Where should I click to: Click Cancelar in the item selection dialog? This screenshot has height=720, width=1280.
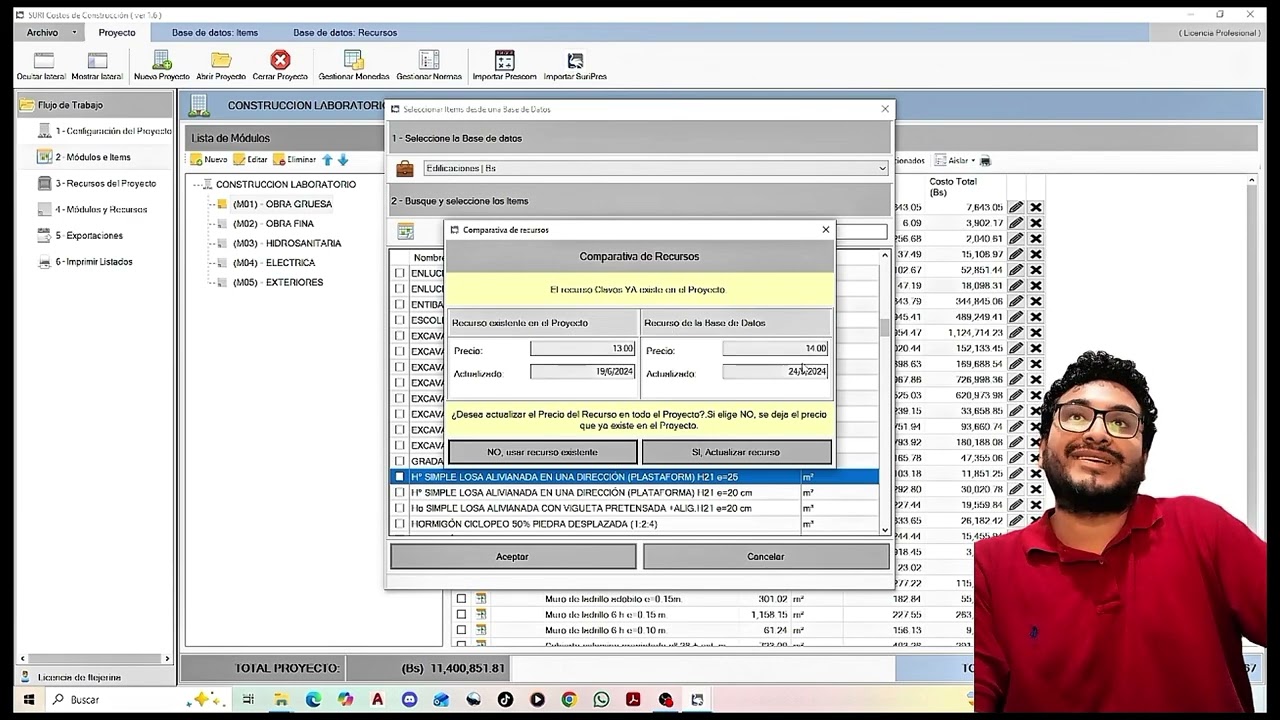(x=766, y=556)
